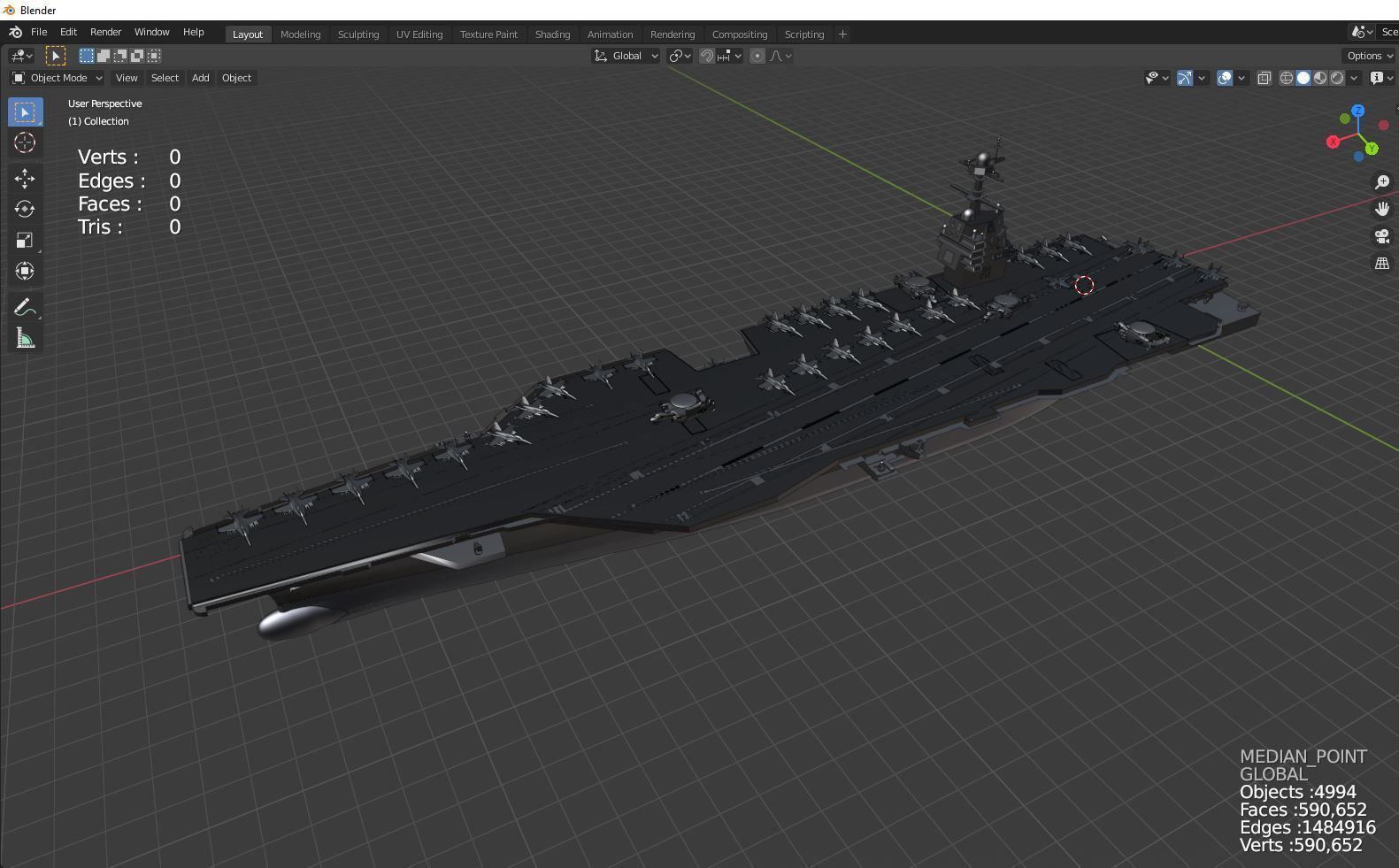Image resolution: width=1399 pixels, height=868 pixels.
Task: Switch to the Sculpting workspace tab
Action: 358,35
